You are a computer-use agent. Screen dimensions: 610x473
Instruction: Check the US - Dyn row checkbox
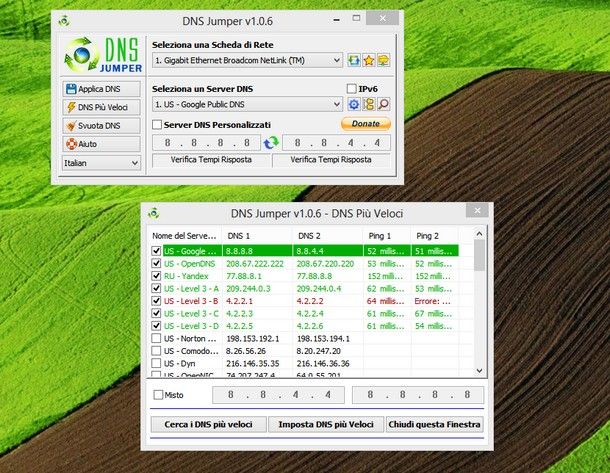[156, 363]
